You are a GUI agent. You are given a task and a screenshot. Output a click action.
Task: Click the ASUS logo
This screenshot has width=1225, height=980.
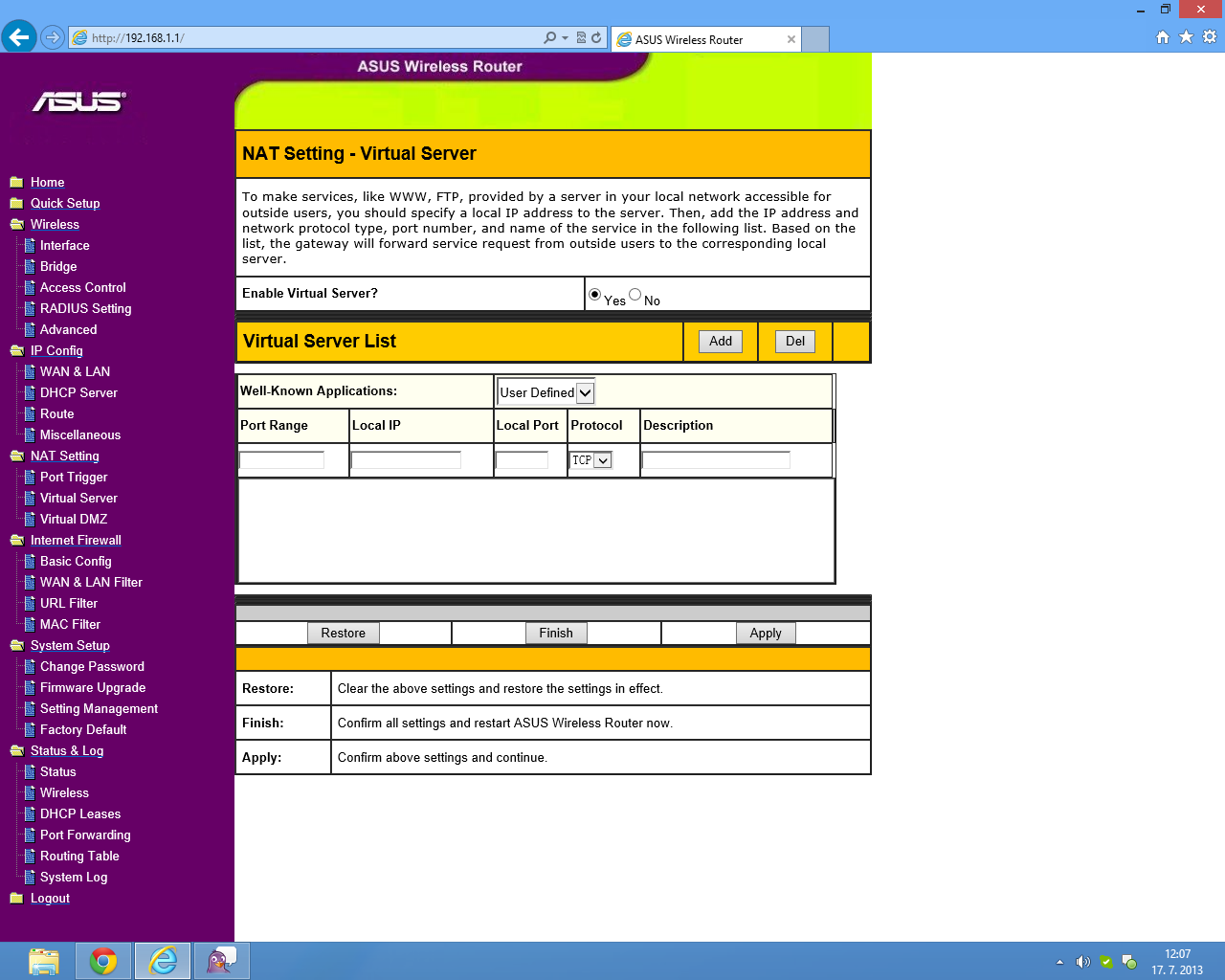click(79, 101)
